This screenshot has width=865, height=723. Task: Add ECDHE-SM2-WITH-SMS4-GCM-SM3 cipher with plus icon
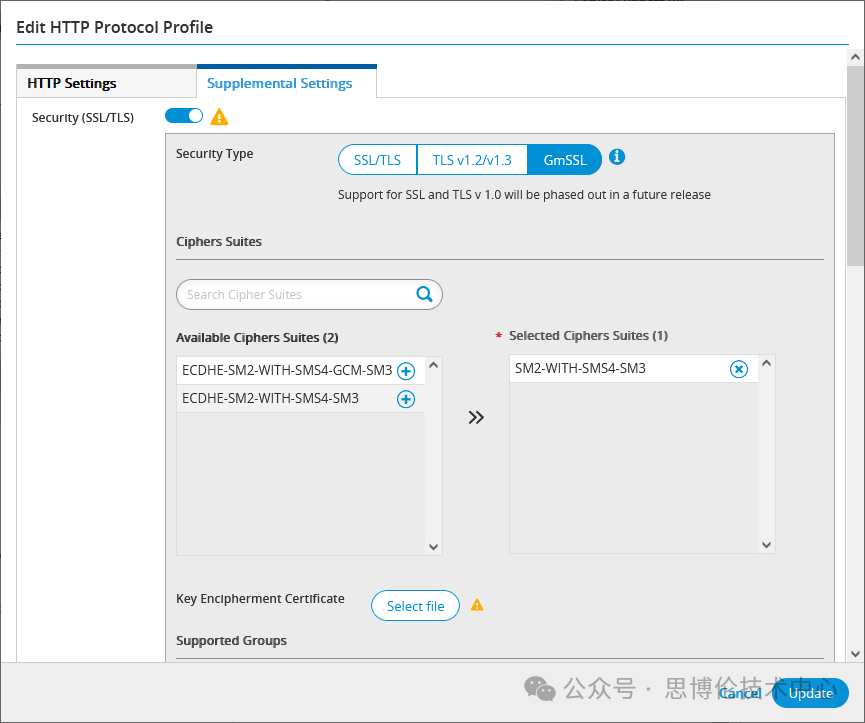pos(406,371)
